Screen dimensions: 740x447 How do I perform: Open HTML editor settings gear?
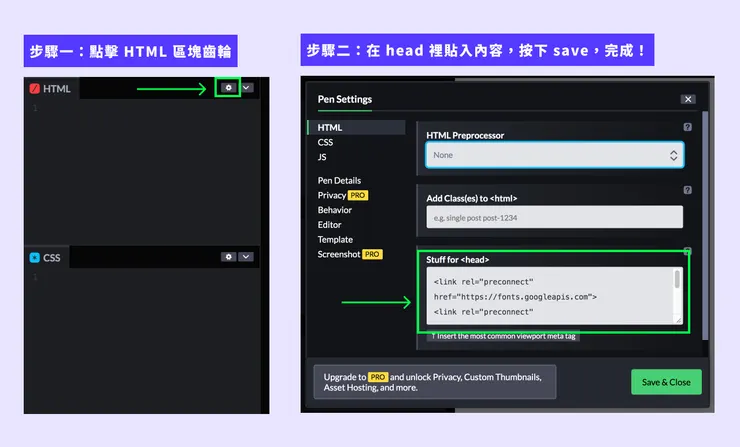(228, 88)
